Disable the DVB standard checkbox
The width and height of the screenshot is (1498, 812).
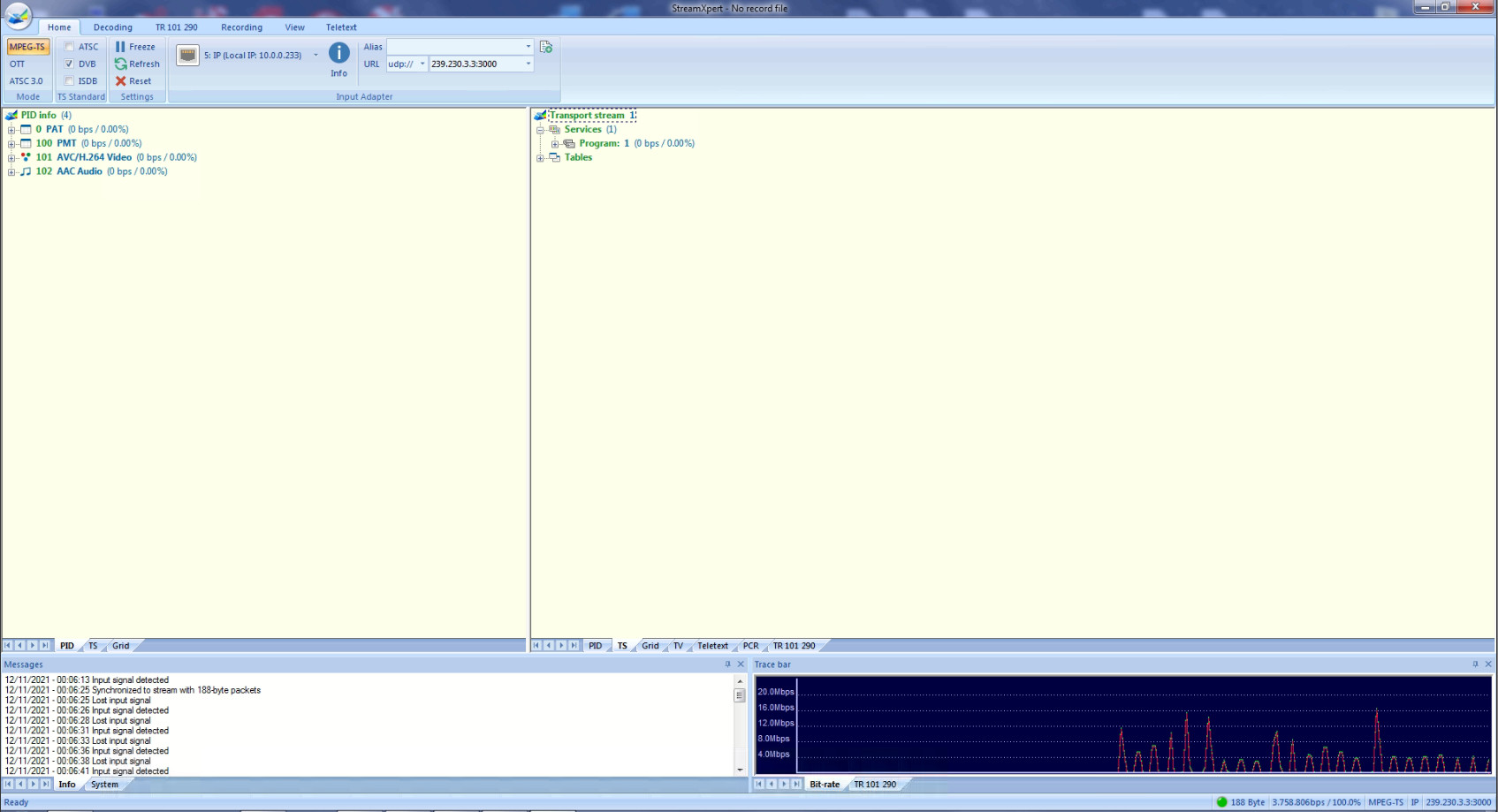[x=69, y=64]
